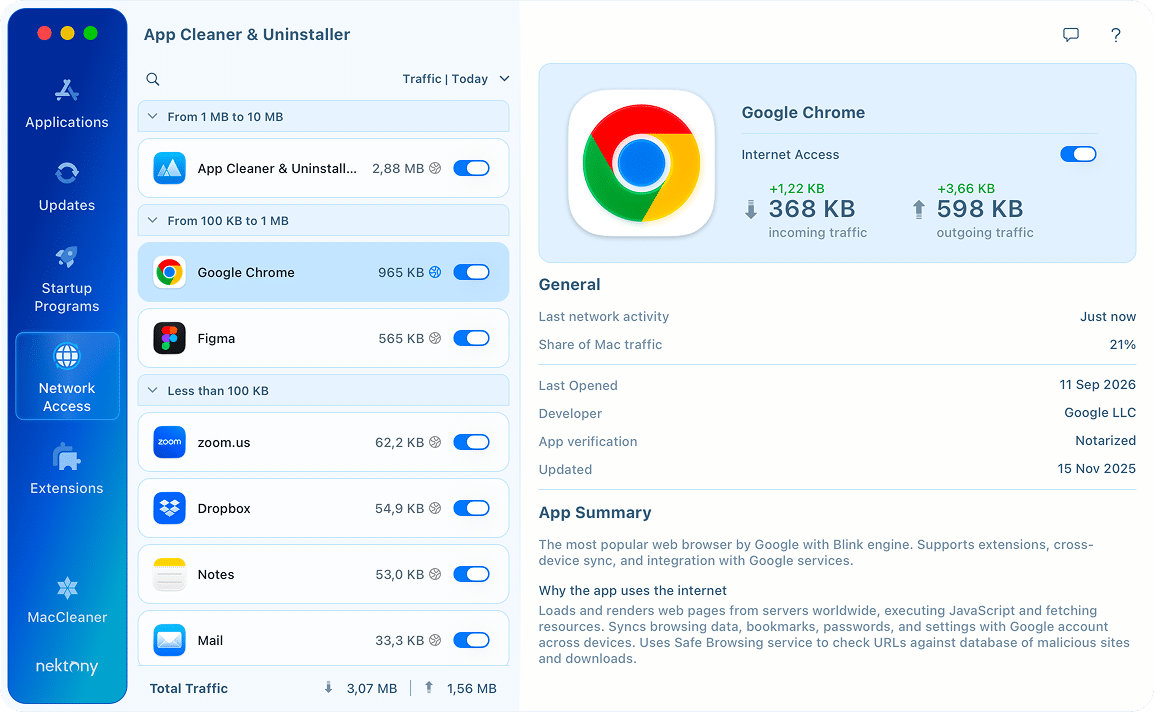The image size is (1154, 712).
Task: Click the Dropbox app icon
Action: pyautogui.click(x=169, y=509)
